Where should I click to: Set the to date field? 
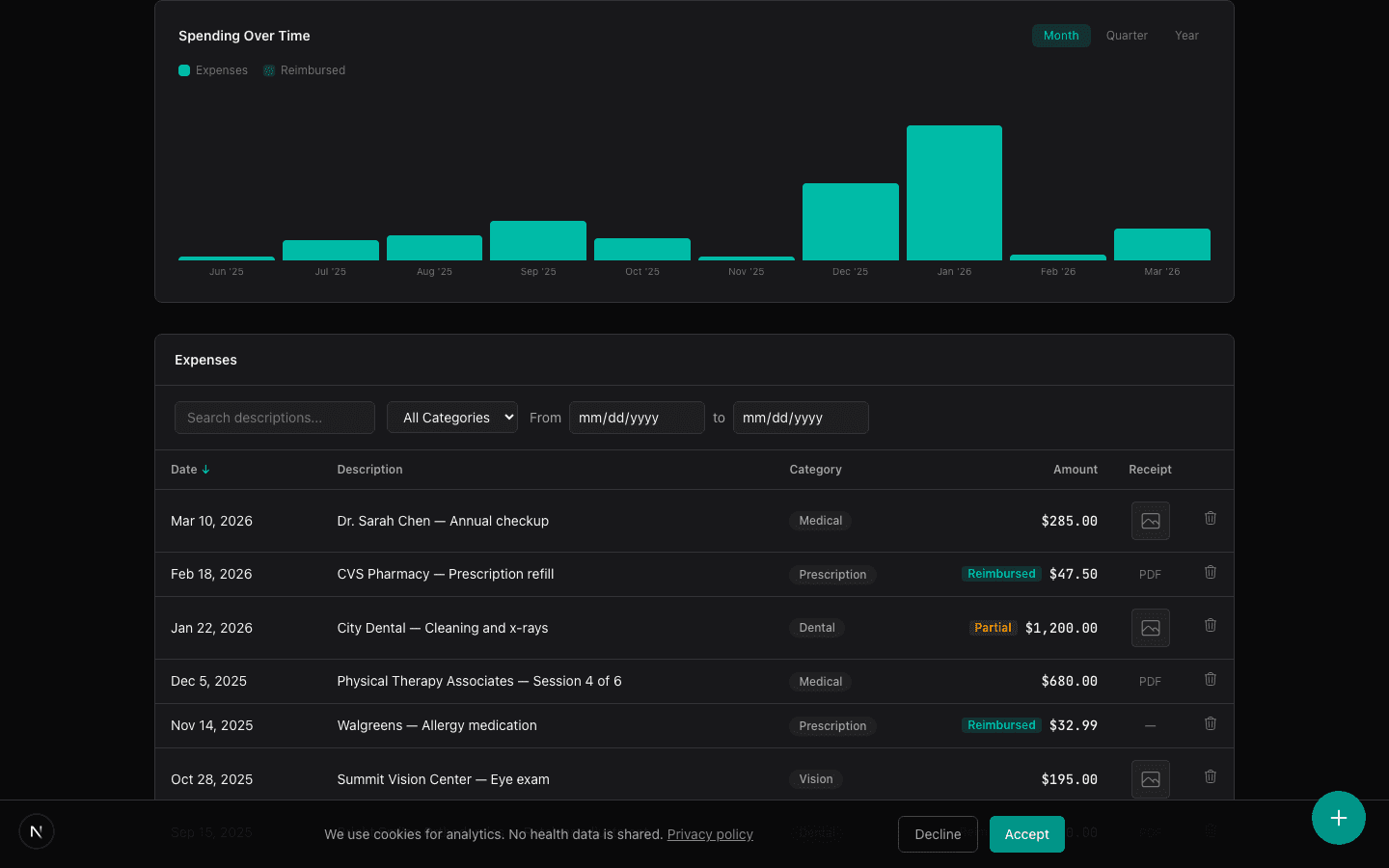801,418
